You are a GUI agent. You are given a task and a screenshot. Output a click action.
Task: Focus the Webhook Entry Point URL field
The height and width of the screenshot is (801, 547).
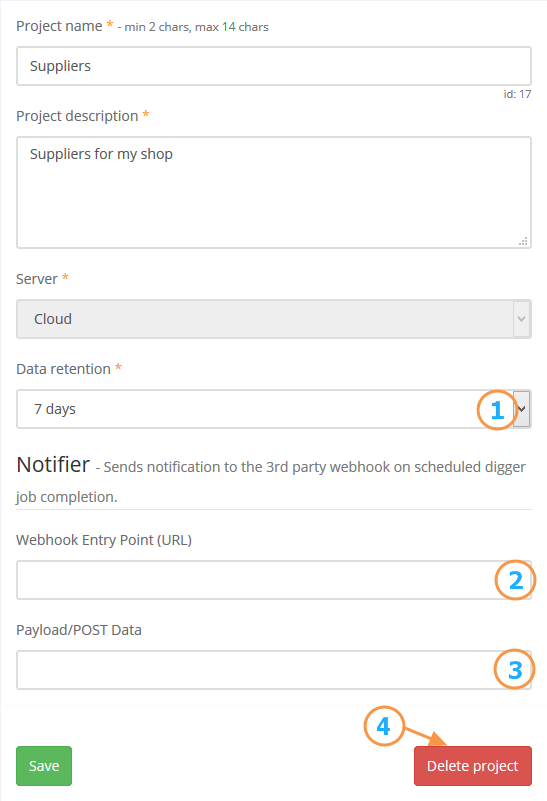click(x=274, y=580)
